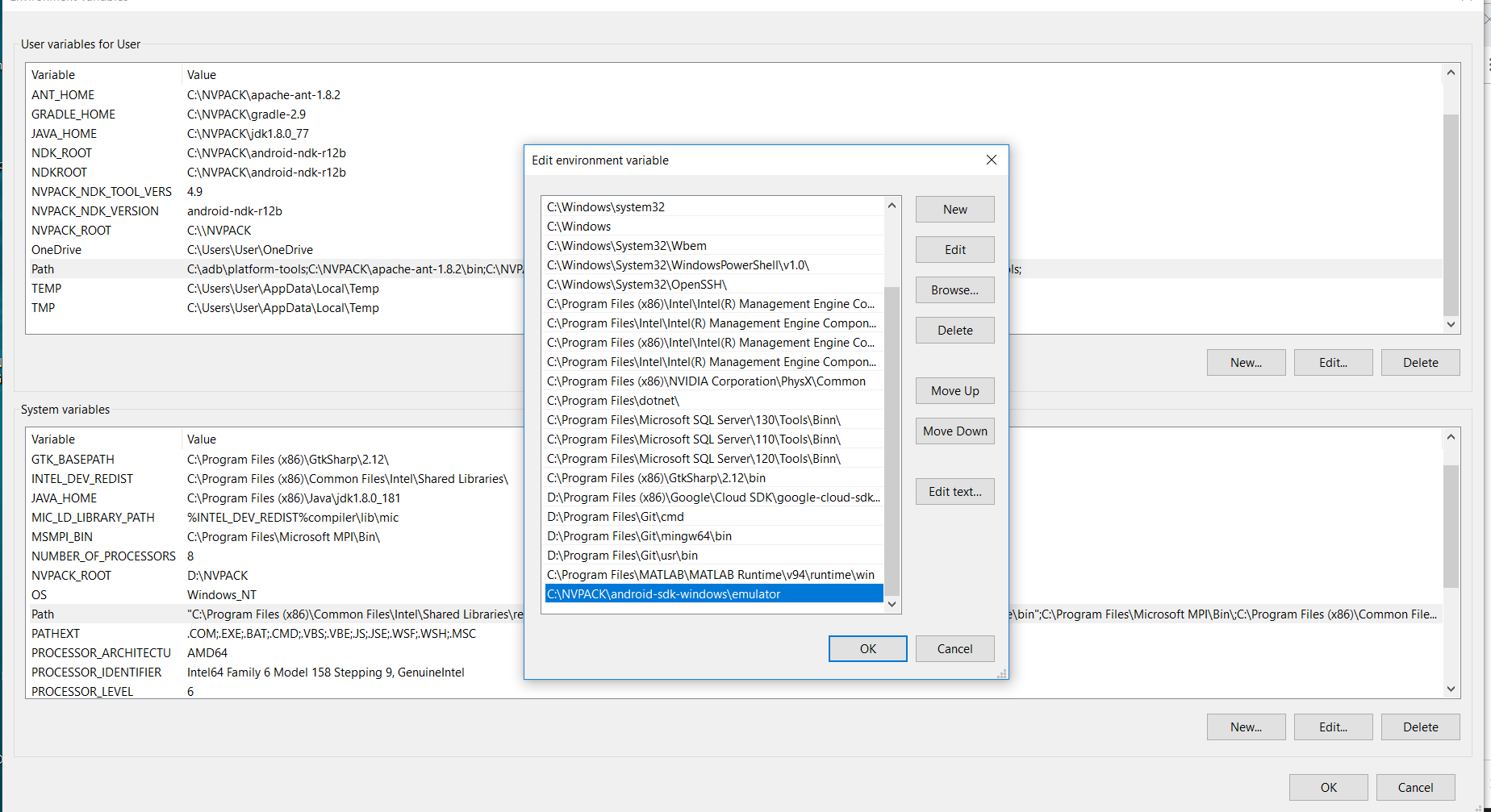
Task: Cancel the Edit environment variable dialog
Action: 954,648
